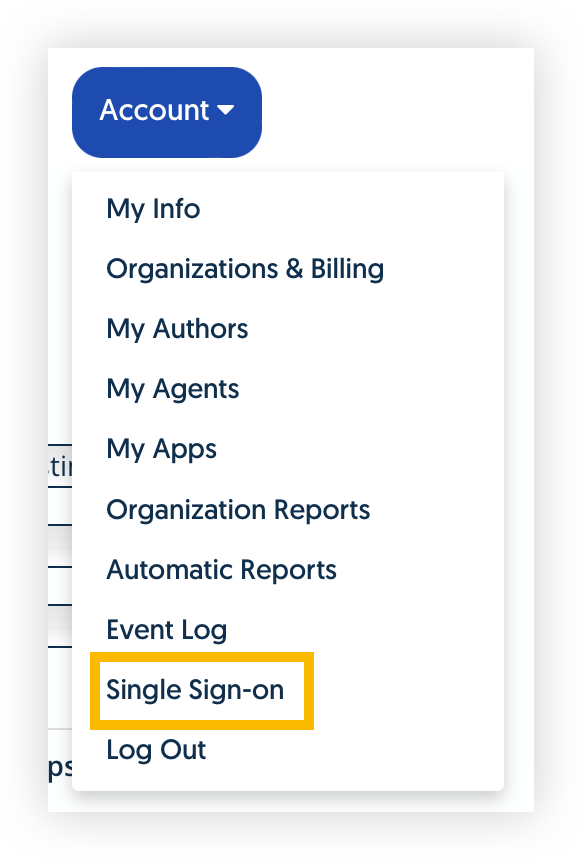View Organization Reports
Viewport: 582px width, 860px height.
238,510
